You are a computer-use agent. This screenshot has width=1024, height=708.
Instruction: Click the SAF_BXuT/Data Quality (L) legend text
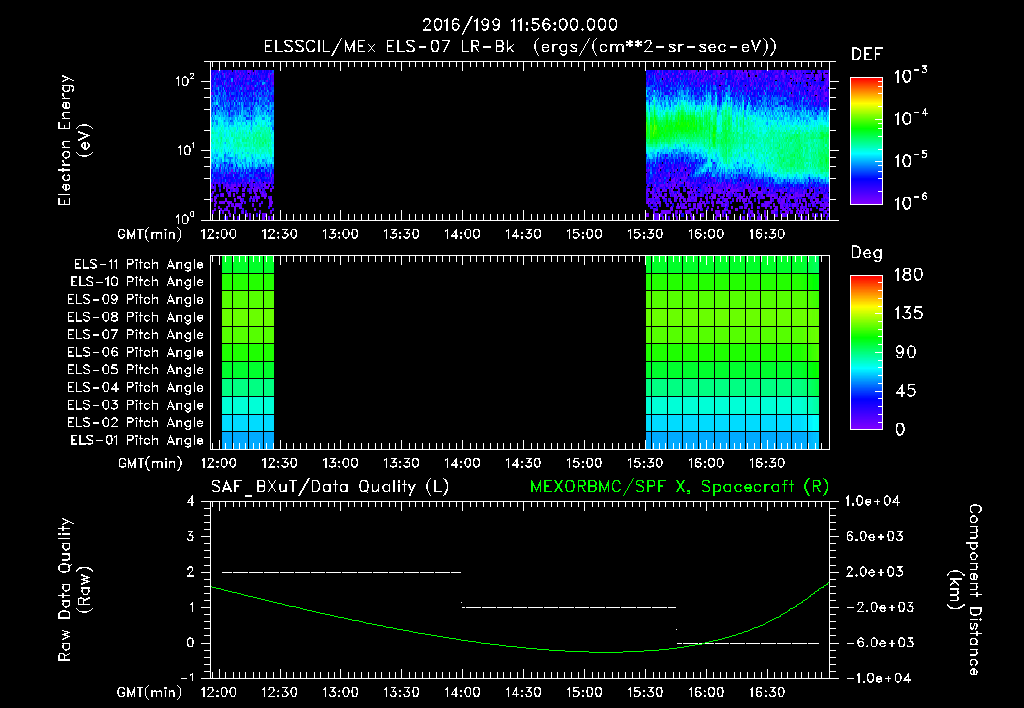point(330,487)
